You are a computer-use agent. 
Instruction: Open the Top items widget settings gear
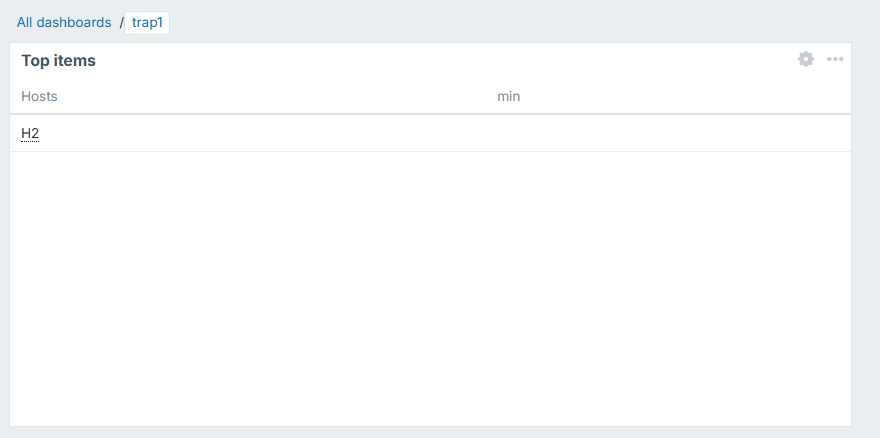point(806,59)
